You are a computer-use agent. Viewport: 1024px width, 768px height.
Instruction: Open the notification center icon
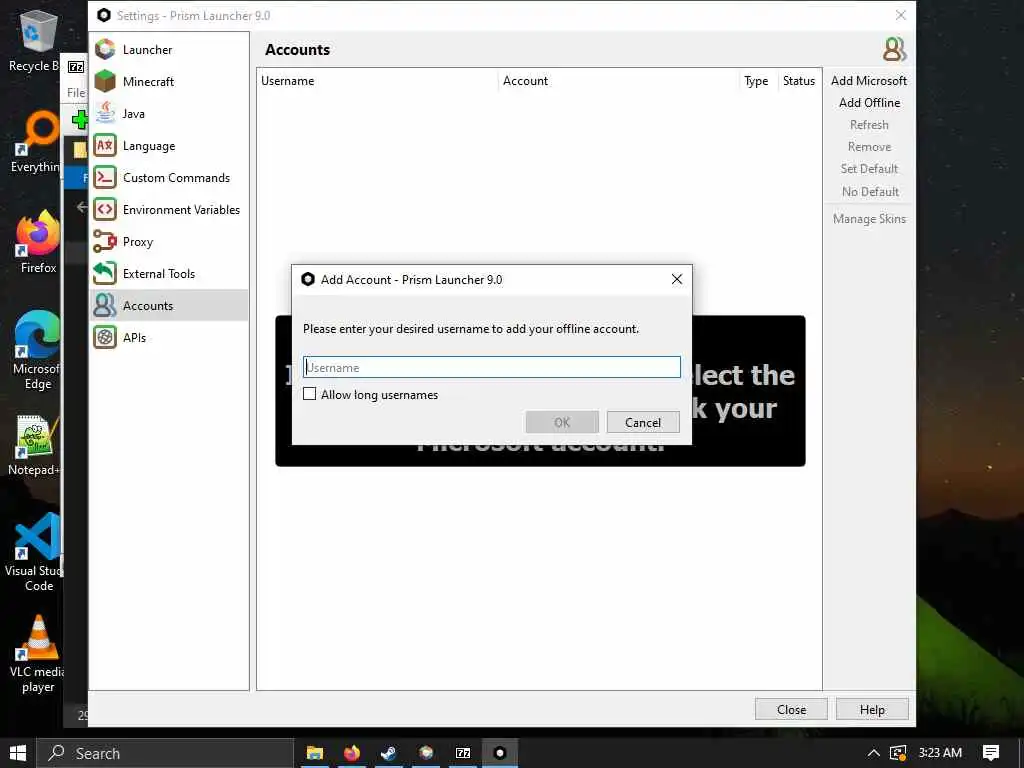[x=991, y=753]
